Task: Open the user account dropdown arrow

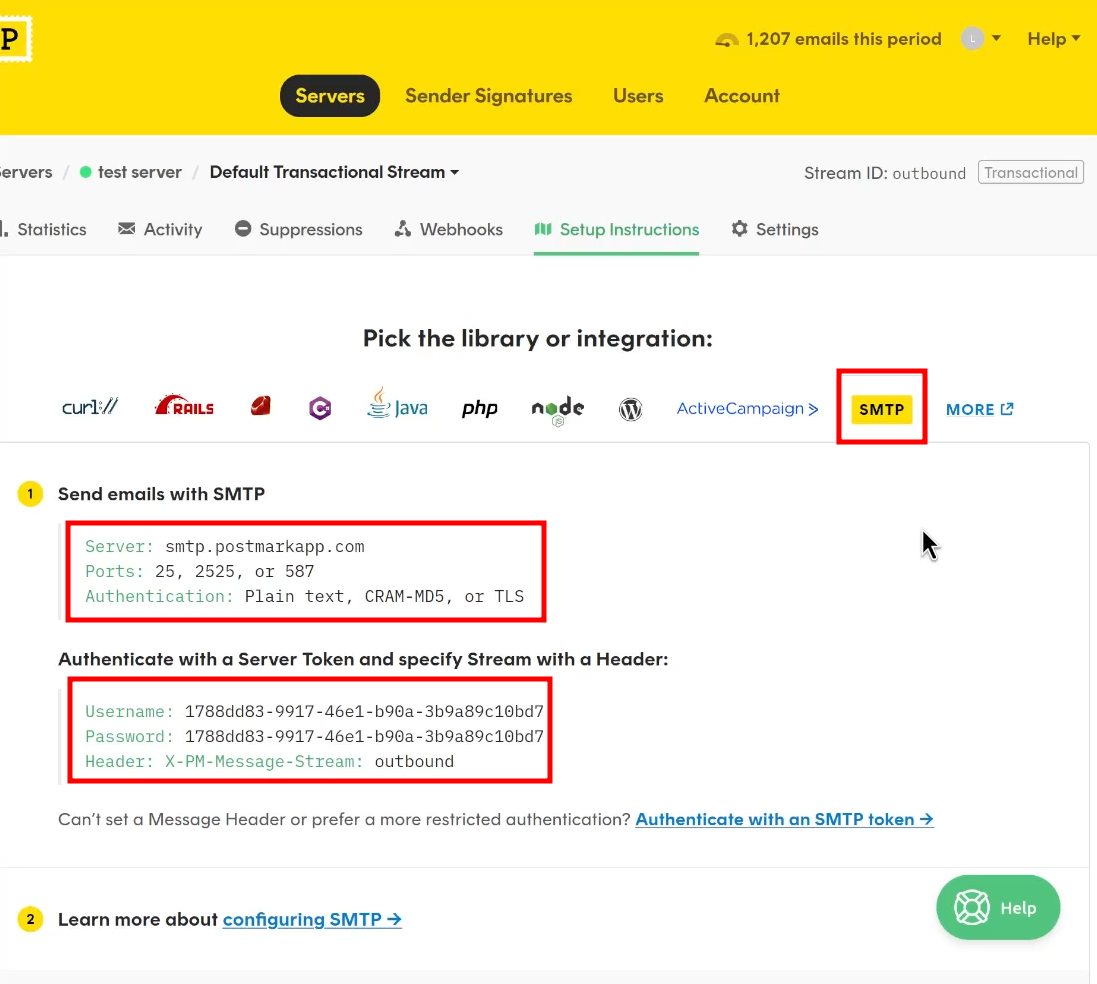Action: point(996,38)
